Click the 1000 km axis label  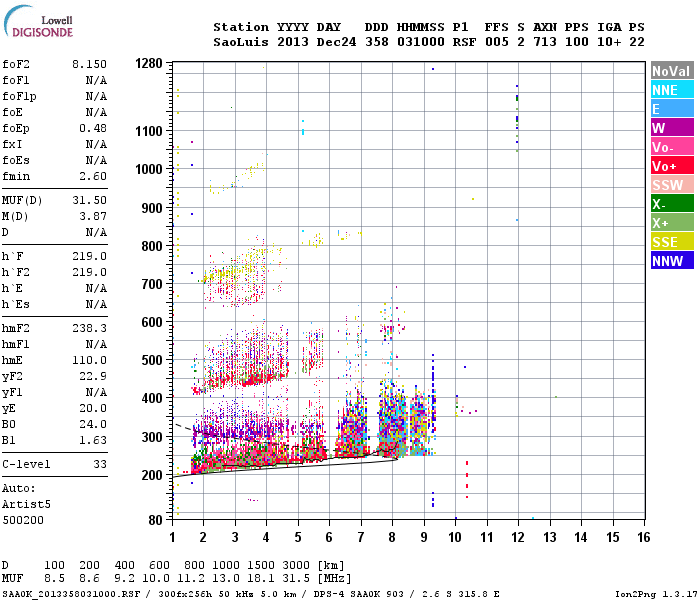click(x=149, y=169)
